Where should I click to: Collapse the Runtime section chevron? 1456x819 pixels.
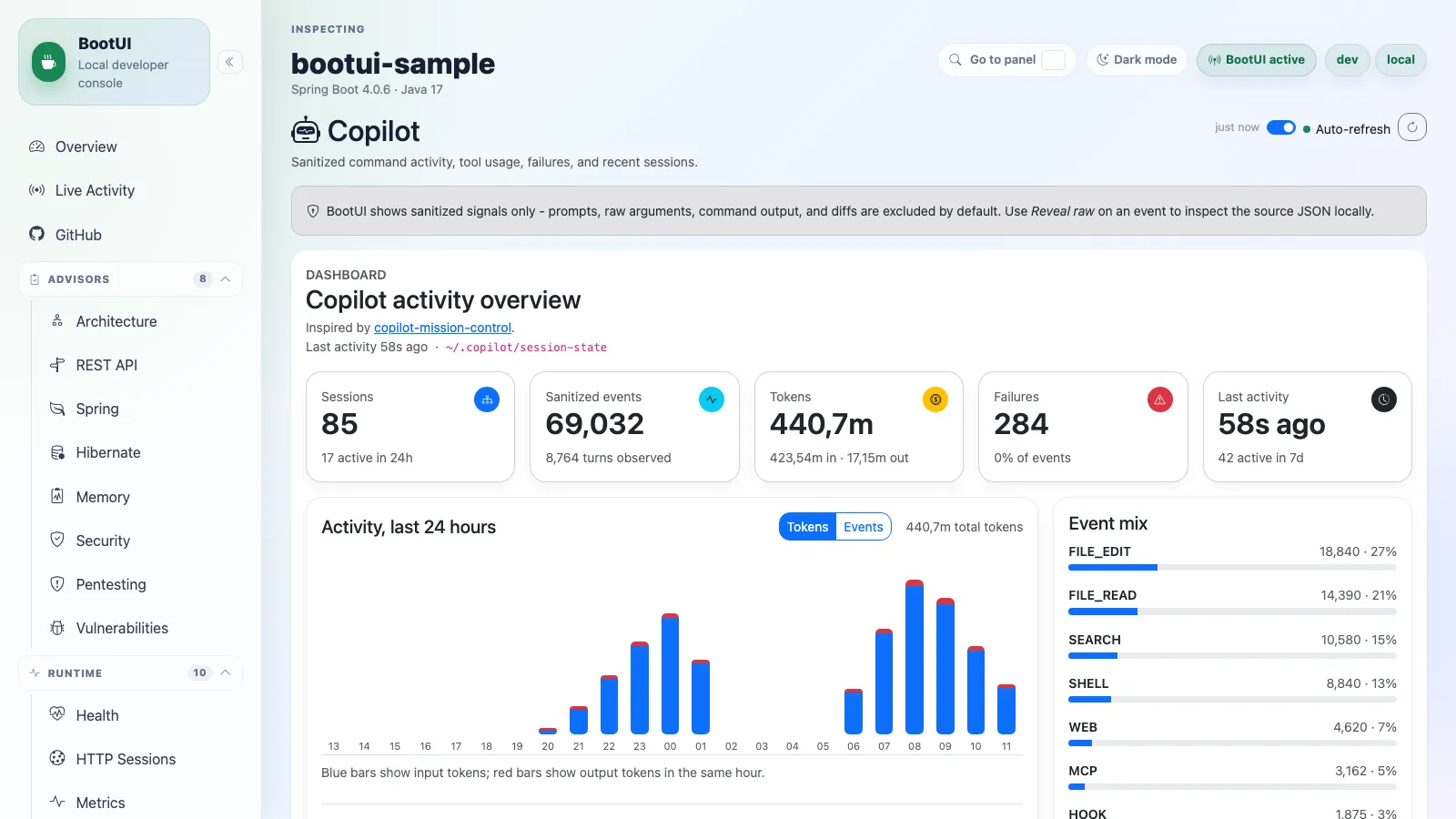pos(226,672)
